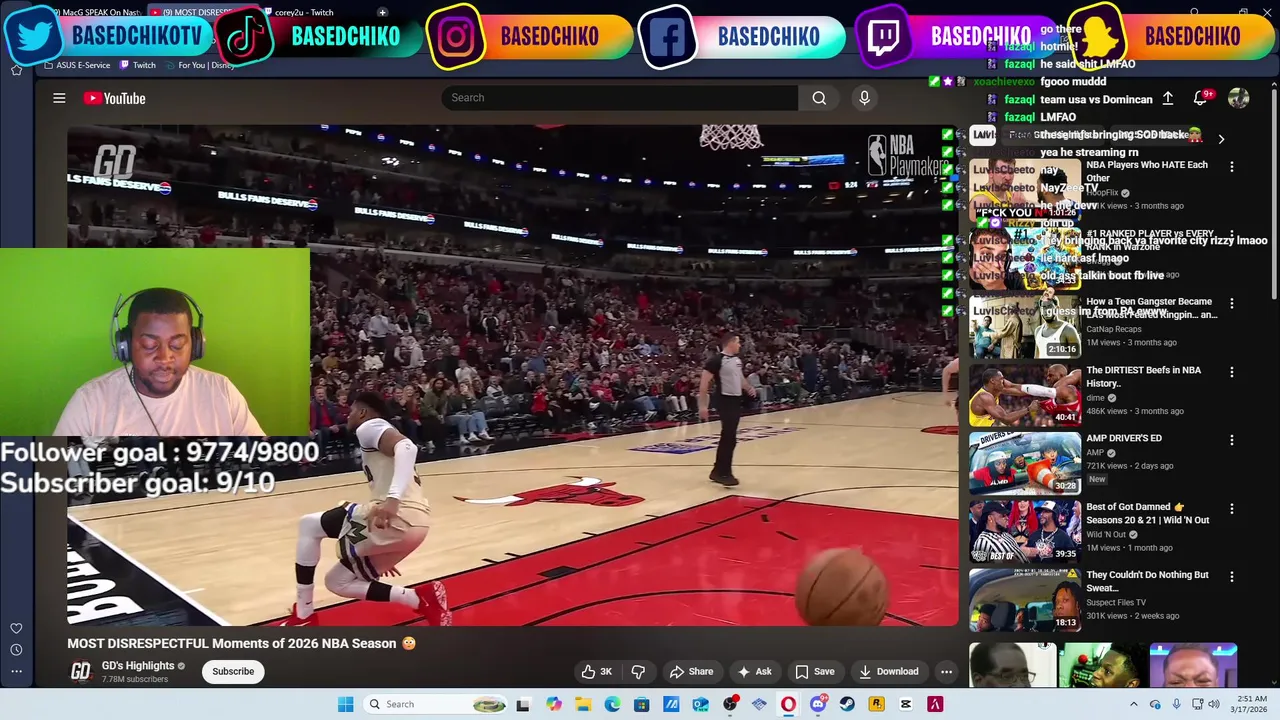1280x720 pixels.
Task: Open GD's Highlights channel avatar
Action: 80,672
